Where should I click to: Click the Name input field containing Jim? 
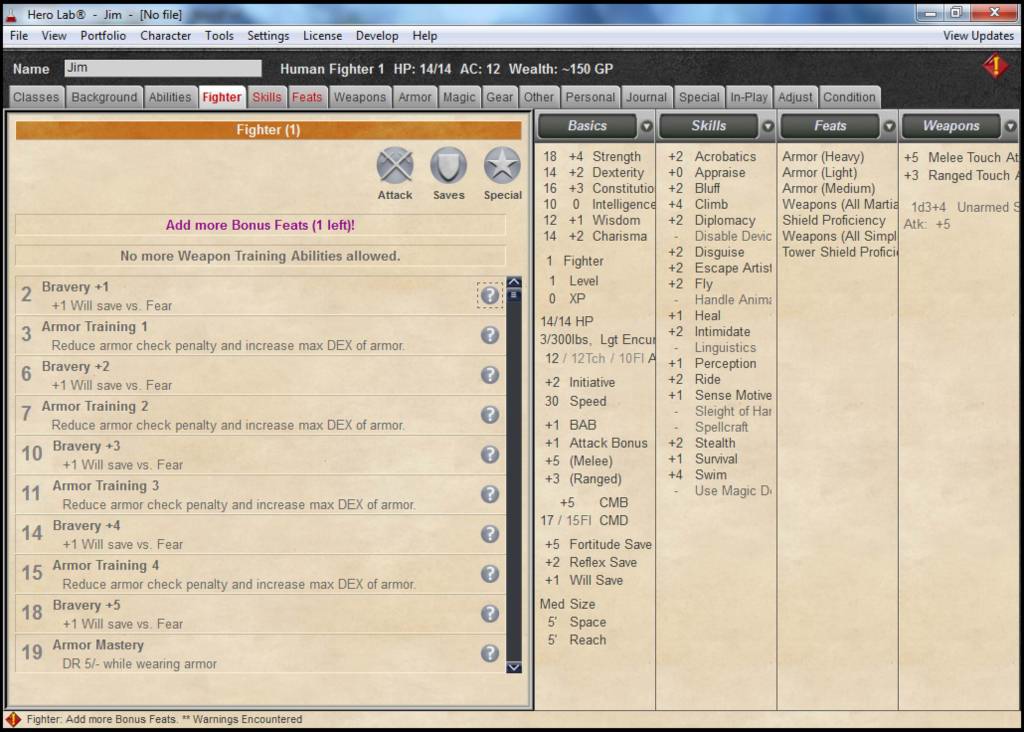click(x=163, y=68)
